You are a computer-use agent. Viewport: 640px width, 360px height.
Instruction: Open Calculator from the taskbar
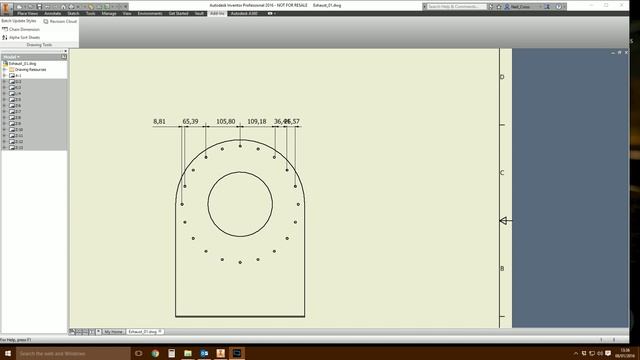171,353
